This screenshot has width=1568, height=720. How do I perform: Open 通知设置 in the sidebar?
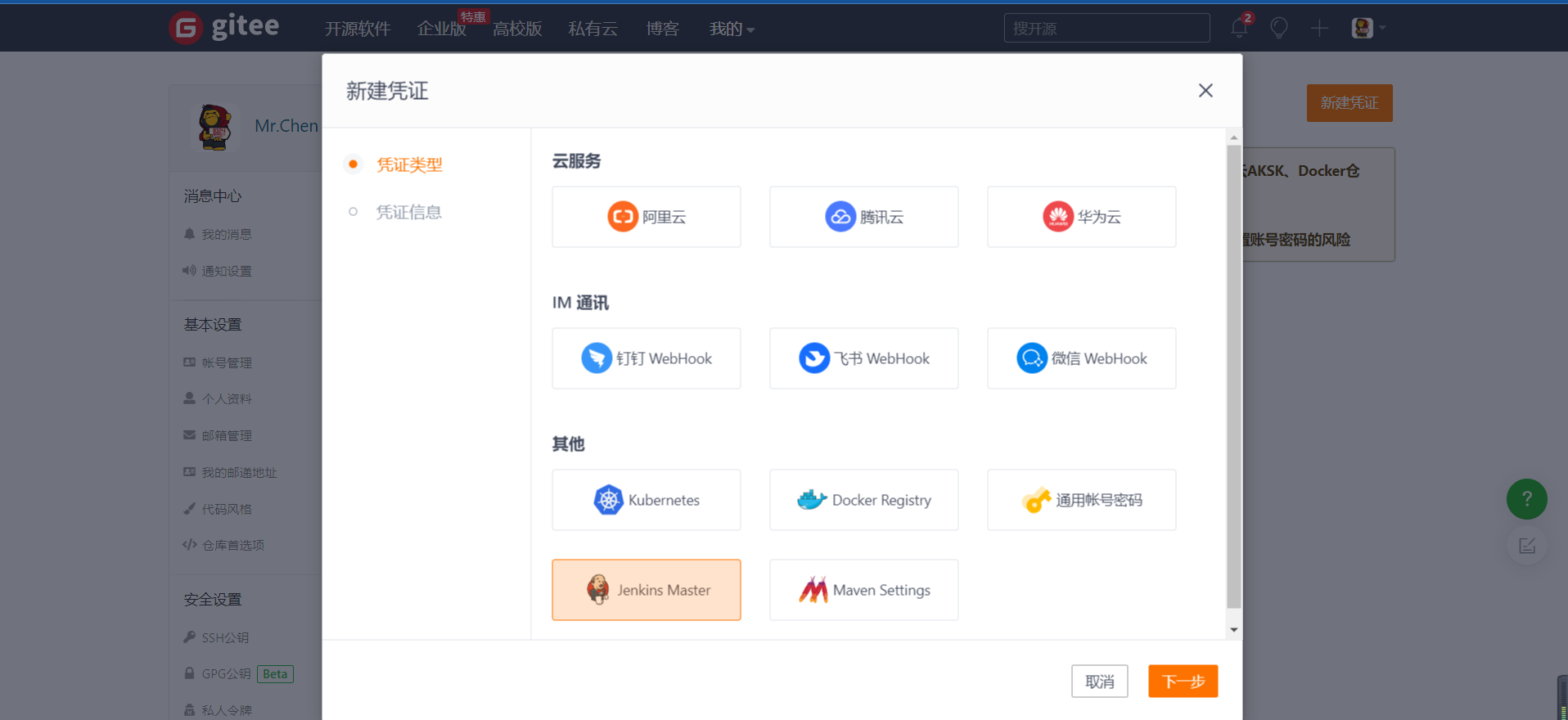226,271
